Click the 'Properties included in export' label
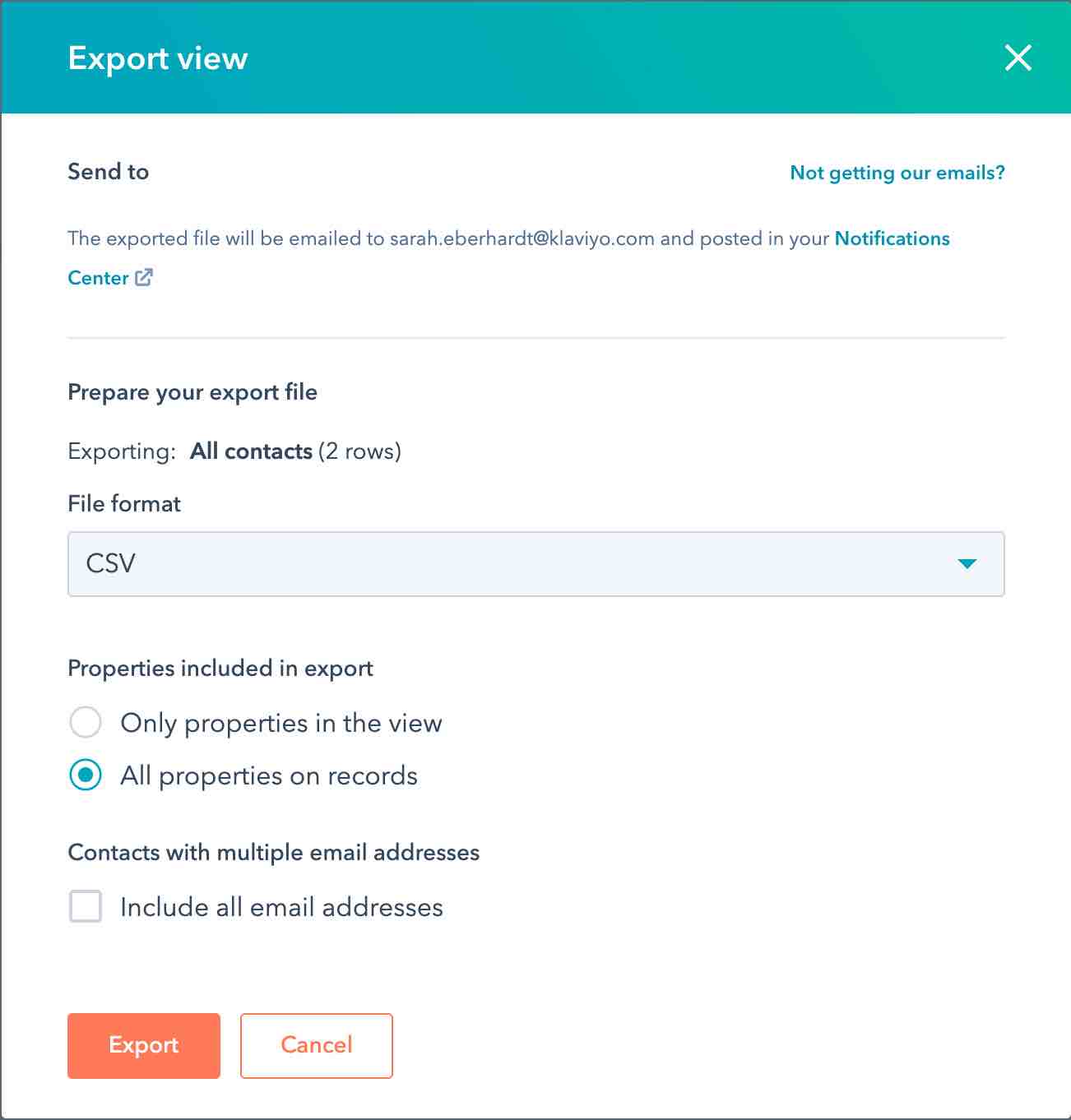Viewport: 1071px width, 1120px height. point(220,669)
